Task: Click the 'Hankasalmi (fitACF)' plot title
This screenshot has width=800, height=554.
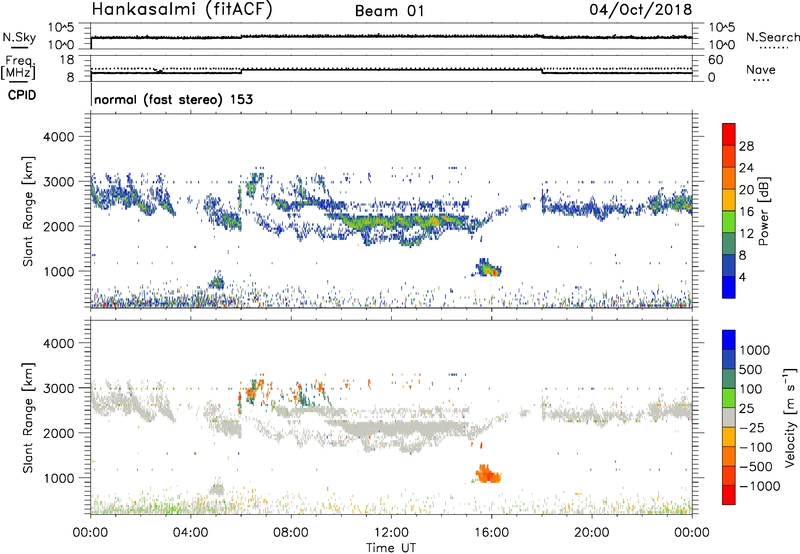Action: click(182, 9)
